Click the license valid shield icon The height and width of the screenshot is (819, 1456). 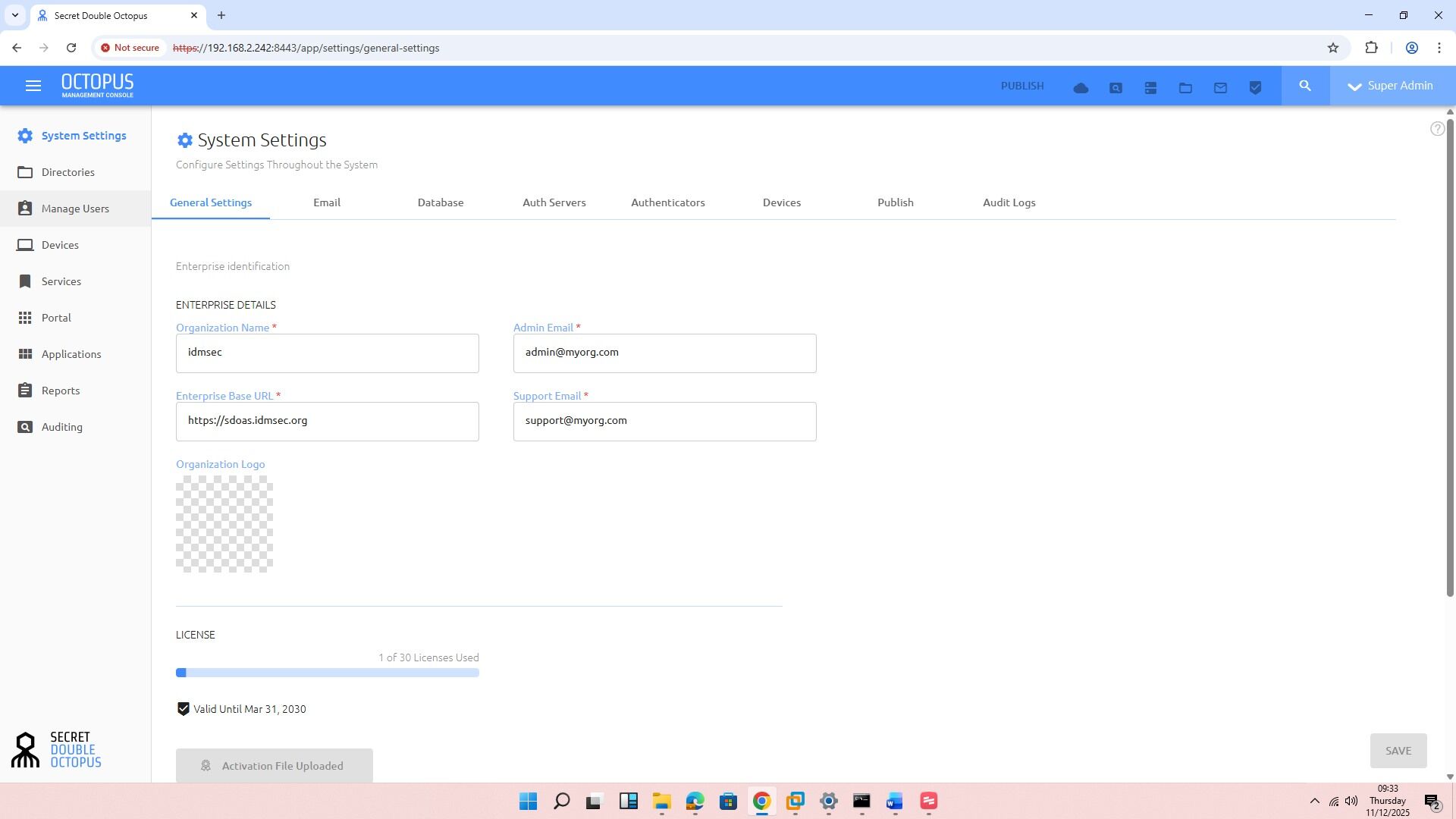pos(183,709)
